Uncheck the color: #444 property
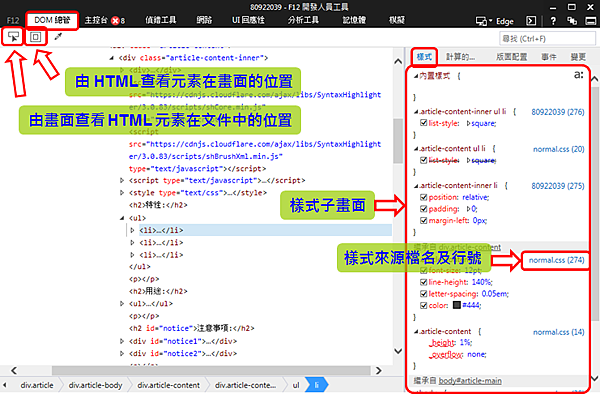The image size is (600, 394). pyautogui.click(x=423, y=305)
